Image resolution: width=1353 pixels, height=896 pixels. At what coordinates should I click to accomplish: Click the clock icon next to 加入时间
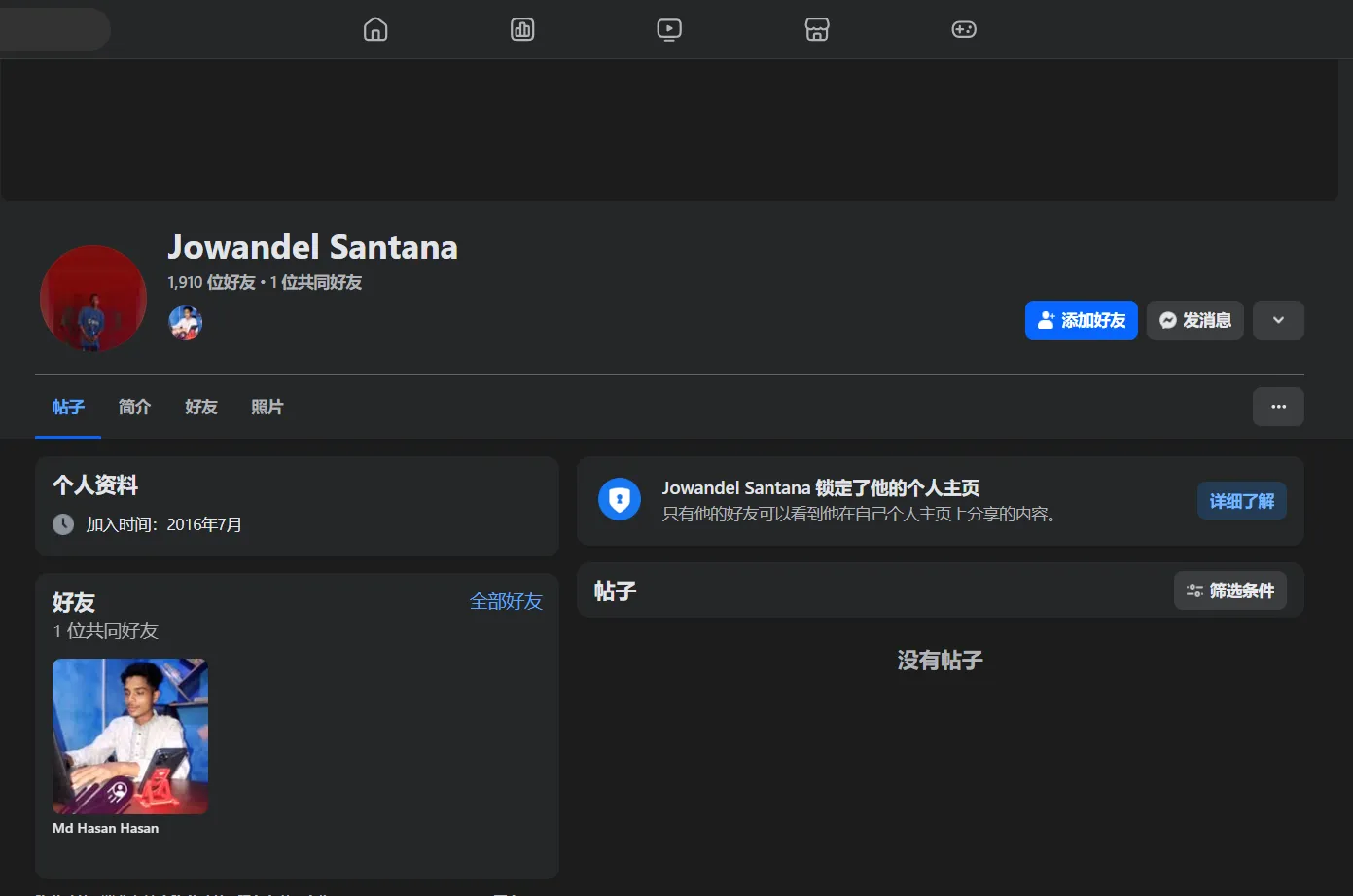[62, 523]
